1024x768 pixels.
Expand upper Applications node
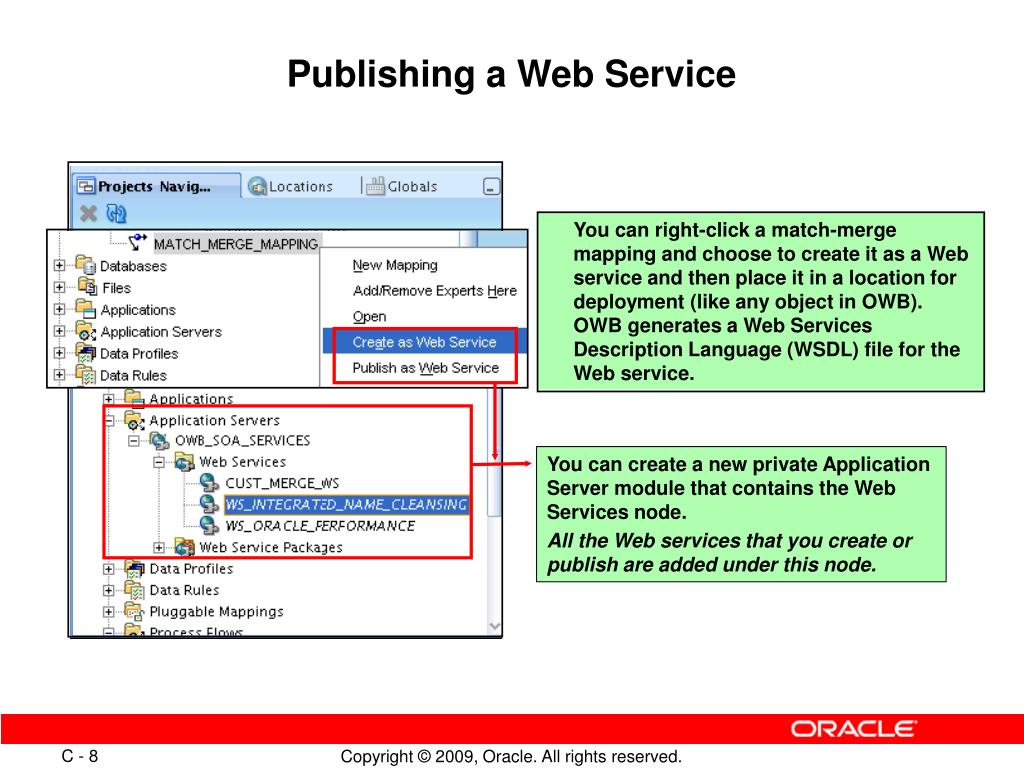[x=59, y=309]
